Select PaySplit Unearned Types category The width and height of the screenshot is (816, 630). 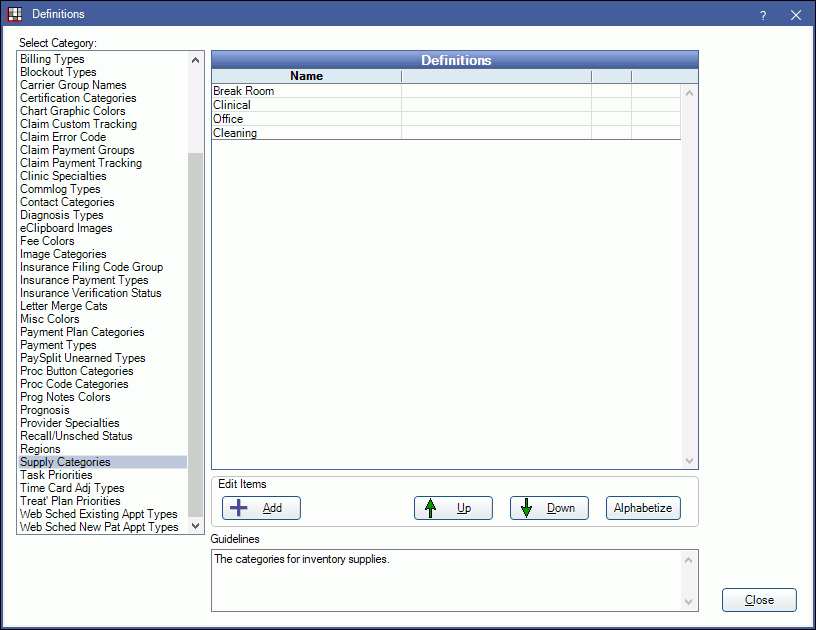103,358
